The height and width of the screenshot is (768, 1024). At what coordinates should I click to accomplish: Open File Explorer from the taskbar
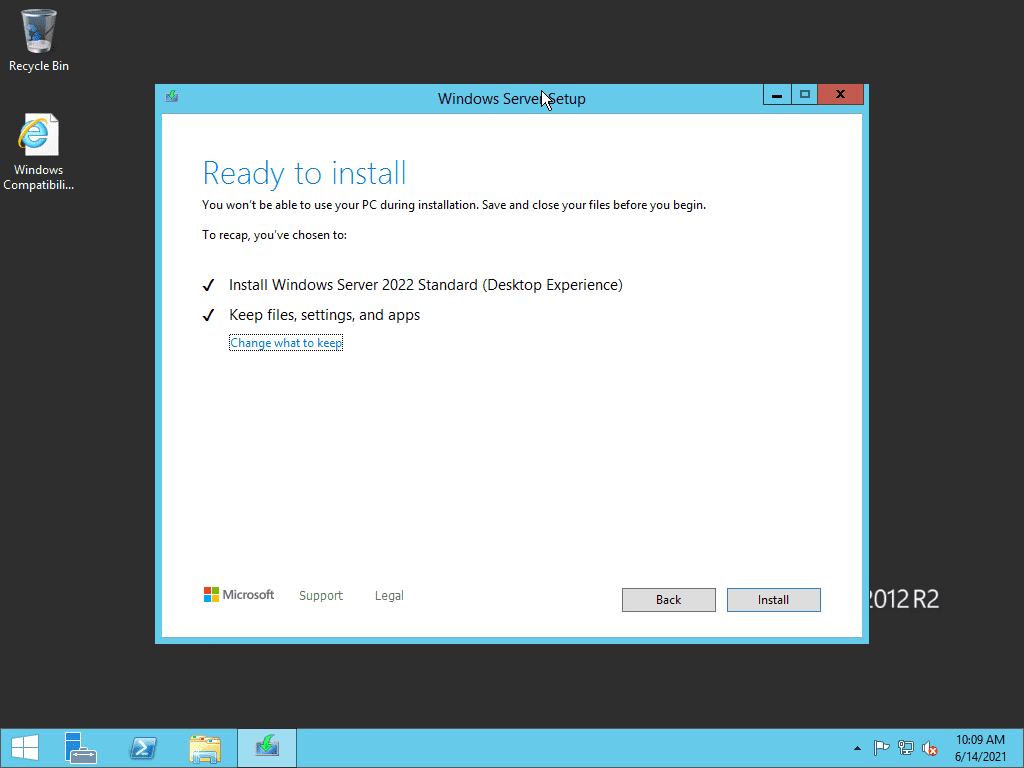click(206, 747)
